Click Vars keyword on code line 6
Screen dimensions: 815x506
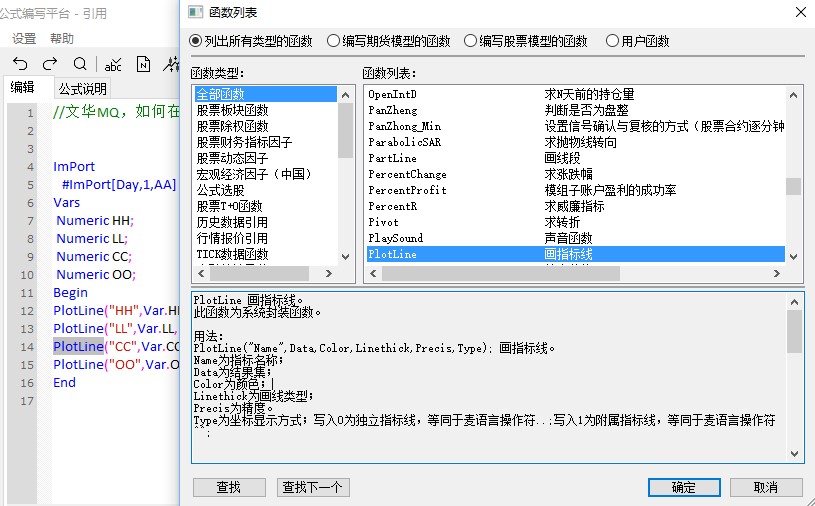(x=67, y=203)
